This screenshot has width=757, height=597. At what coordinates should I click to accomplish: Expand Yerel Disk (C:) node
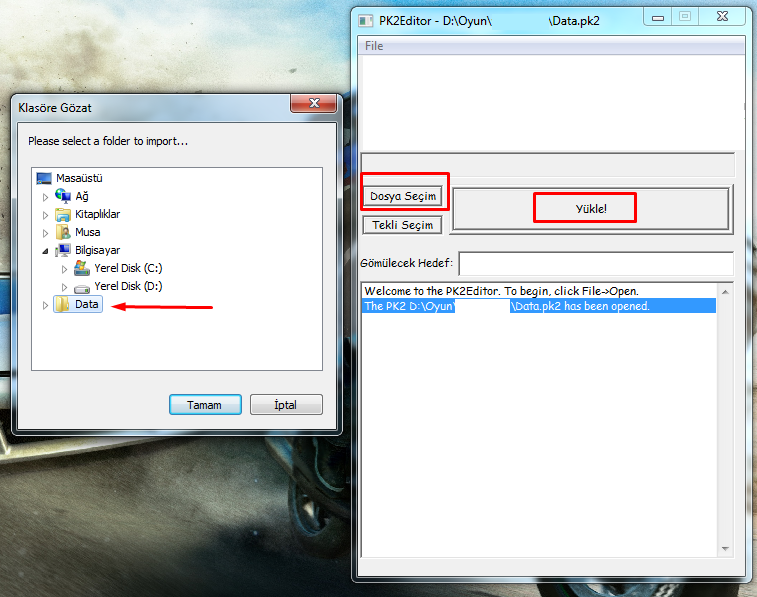[x=64, y=269]
